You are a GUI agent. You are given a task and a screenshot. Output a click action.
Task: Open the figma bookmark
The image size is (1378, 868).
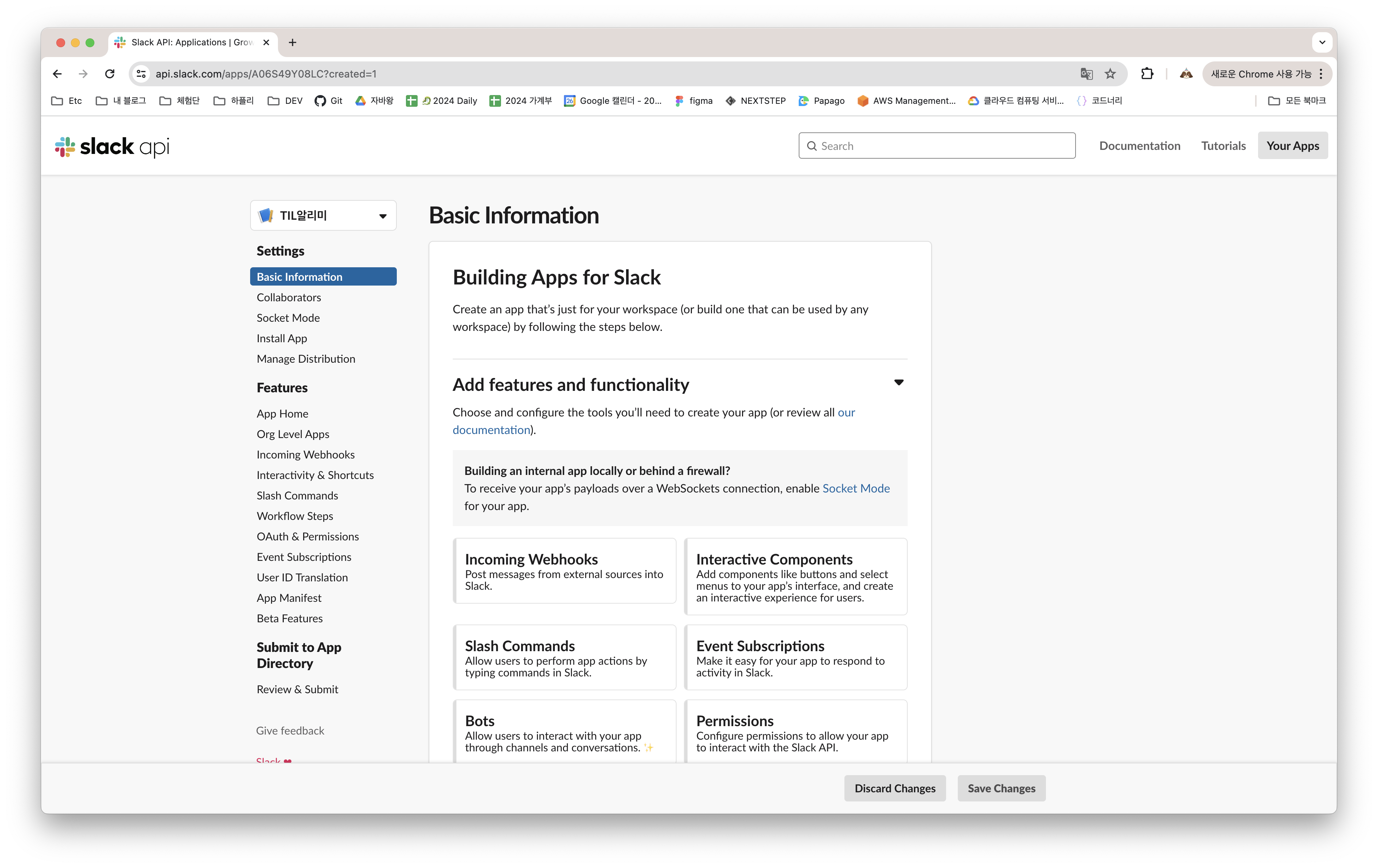[x=694, y=101]
